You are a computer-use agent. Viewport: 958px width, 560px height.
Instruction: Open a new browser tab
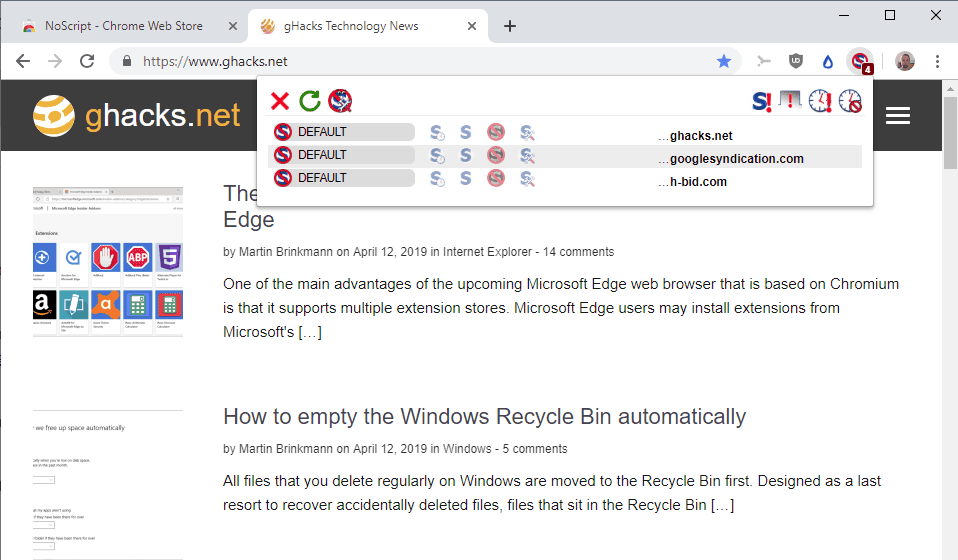(x=510, y=26)
